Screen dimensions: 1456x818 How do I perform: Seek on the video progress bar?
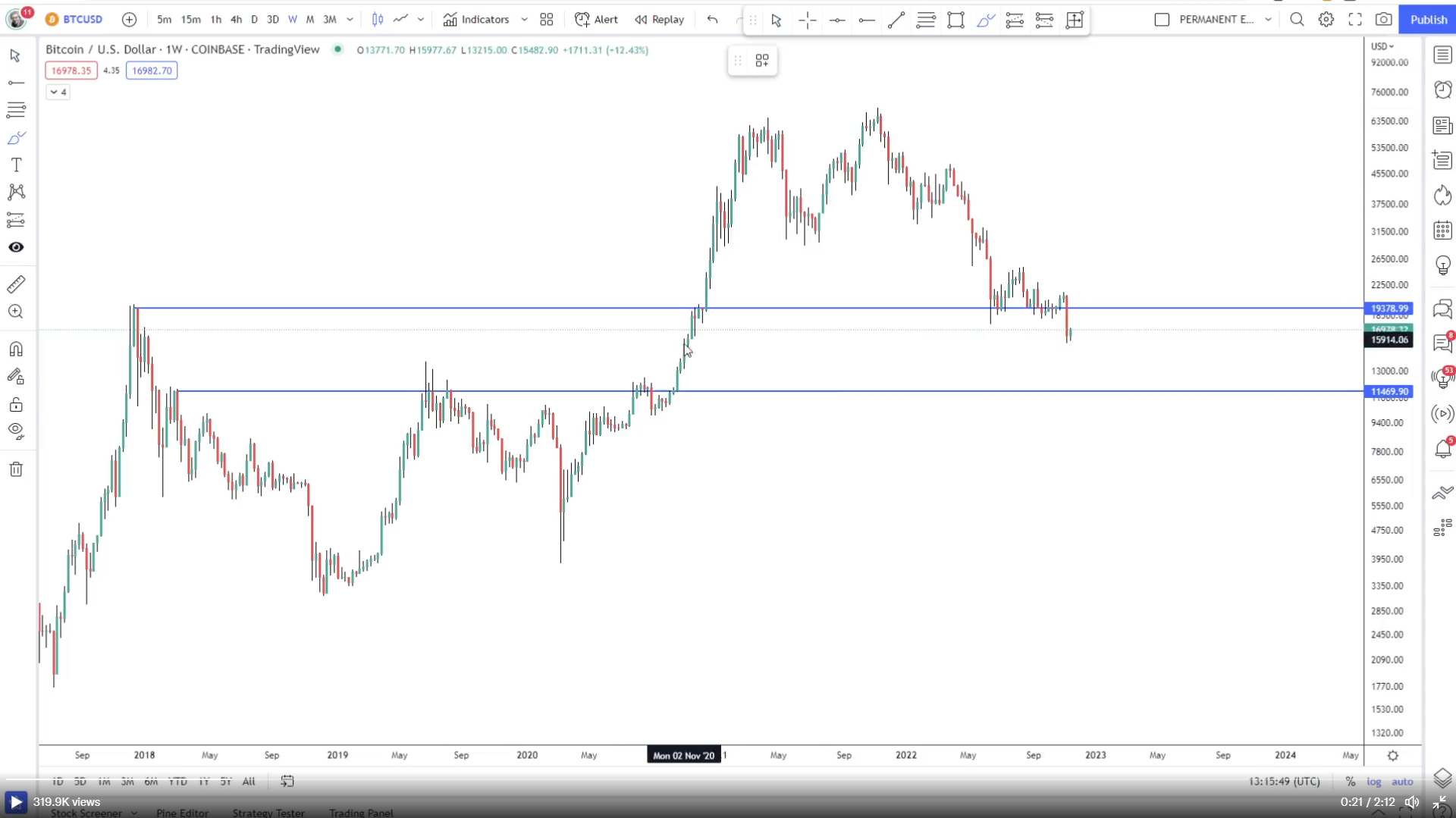pyautogui.click(x=728, y=779)
